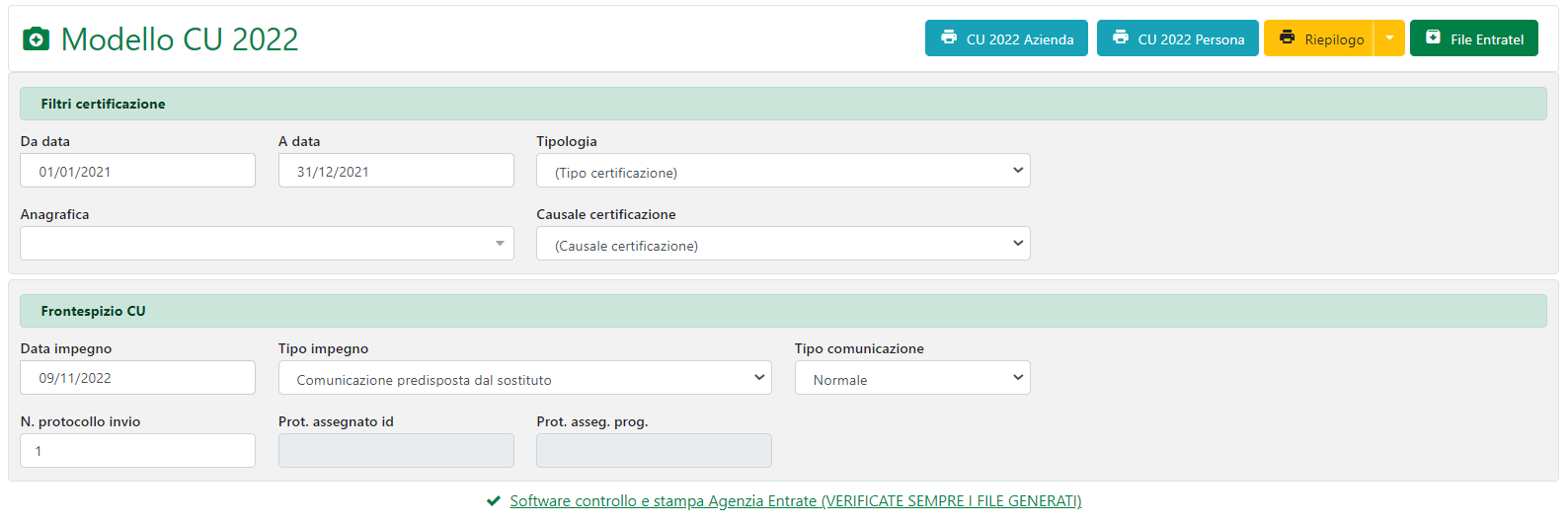Focus the A data date field
1568x524 pixels.
coord(396,171)
